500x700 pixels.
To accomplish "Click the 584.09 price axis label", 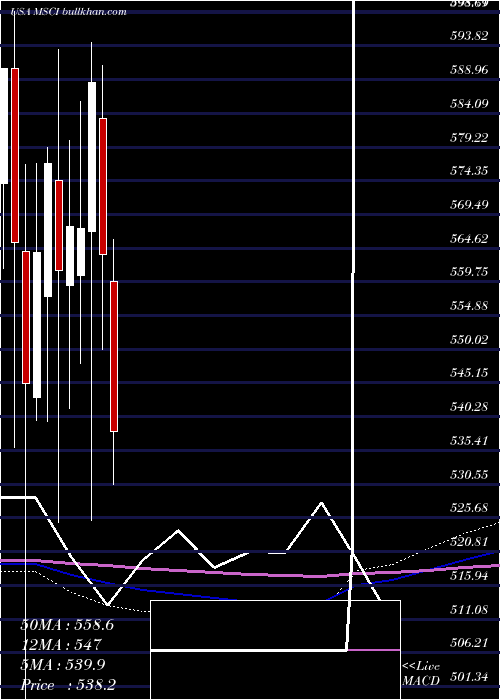I will coord(468,104).
